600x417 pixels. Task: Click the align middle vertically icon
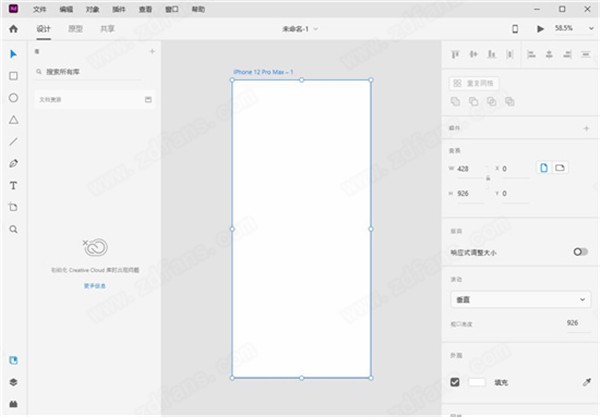[x=473, y=54]
